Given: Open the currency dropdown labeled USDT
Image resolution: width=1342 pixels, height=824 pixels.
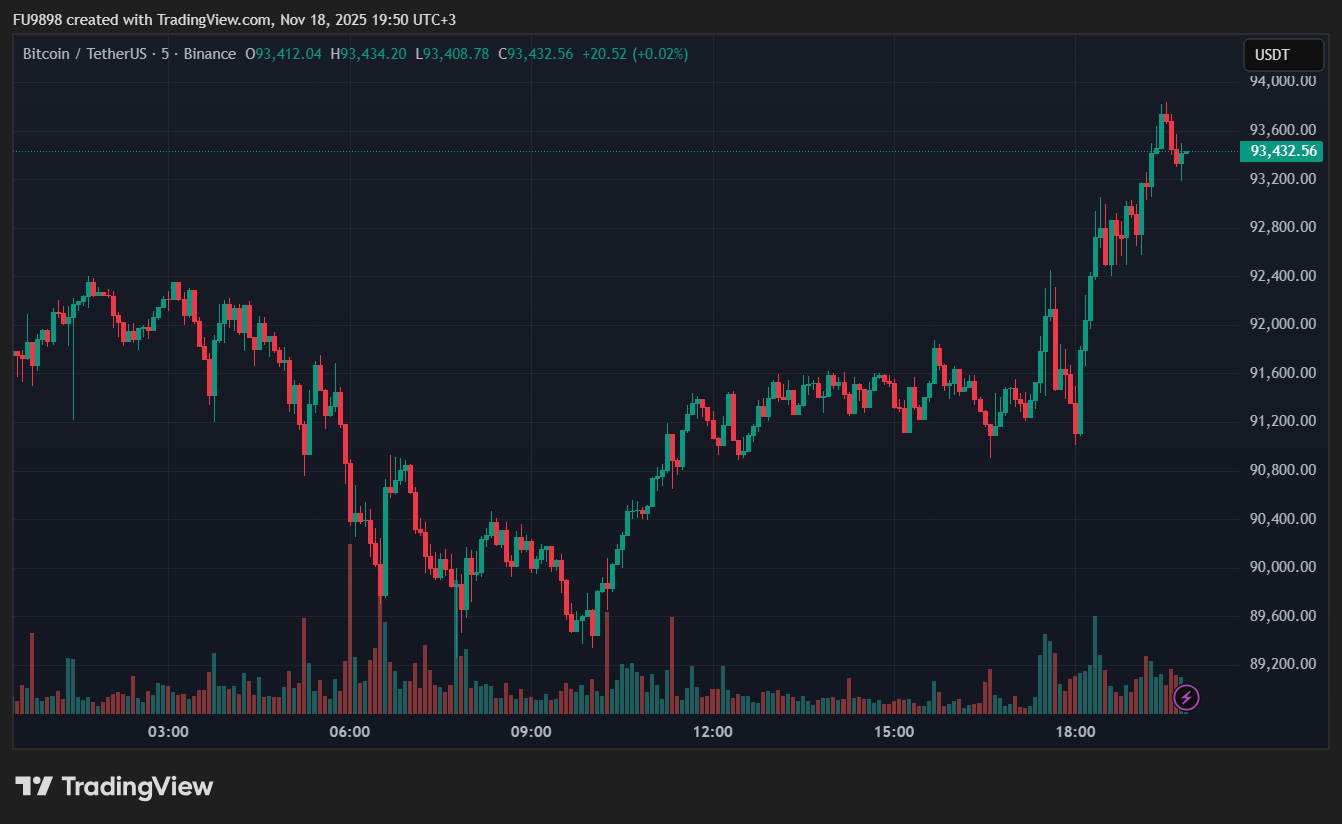Looking at the screenshot, I should tap(1283, 55).
